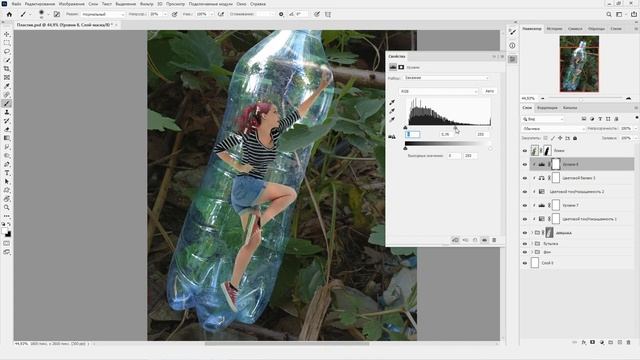
Task: Open the Файл menu
Action: pos(16,4)
